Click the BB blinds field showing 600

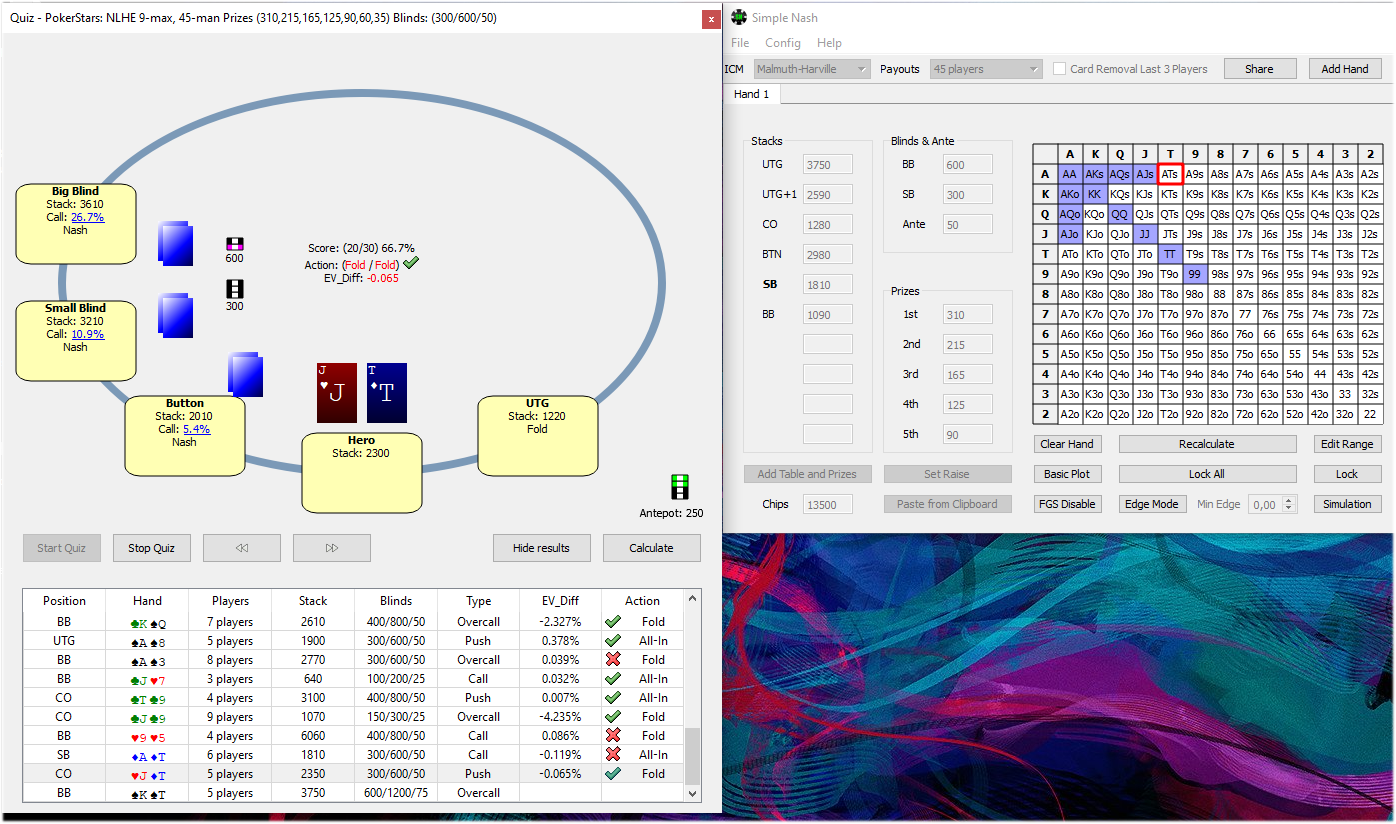click(968, 165)
